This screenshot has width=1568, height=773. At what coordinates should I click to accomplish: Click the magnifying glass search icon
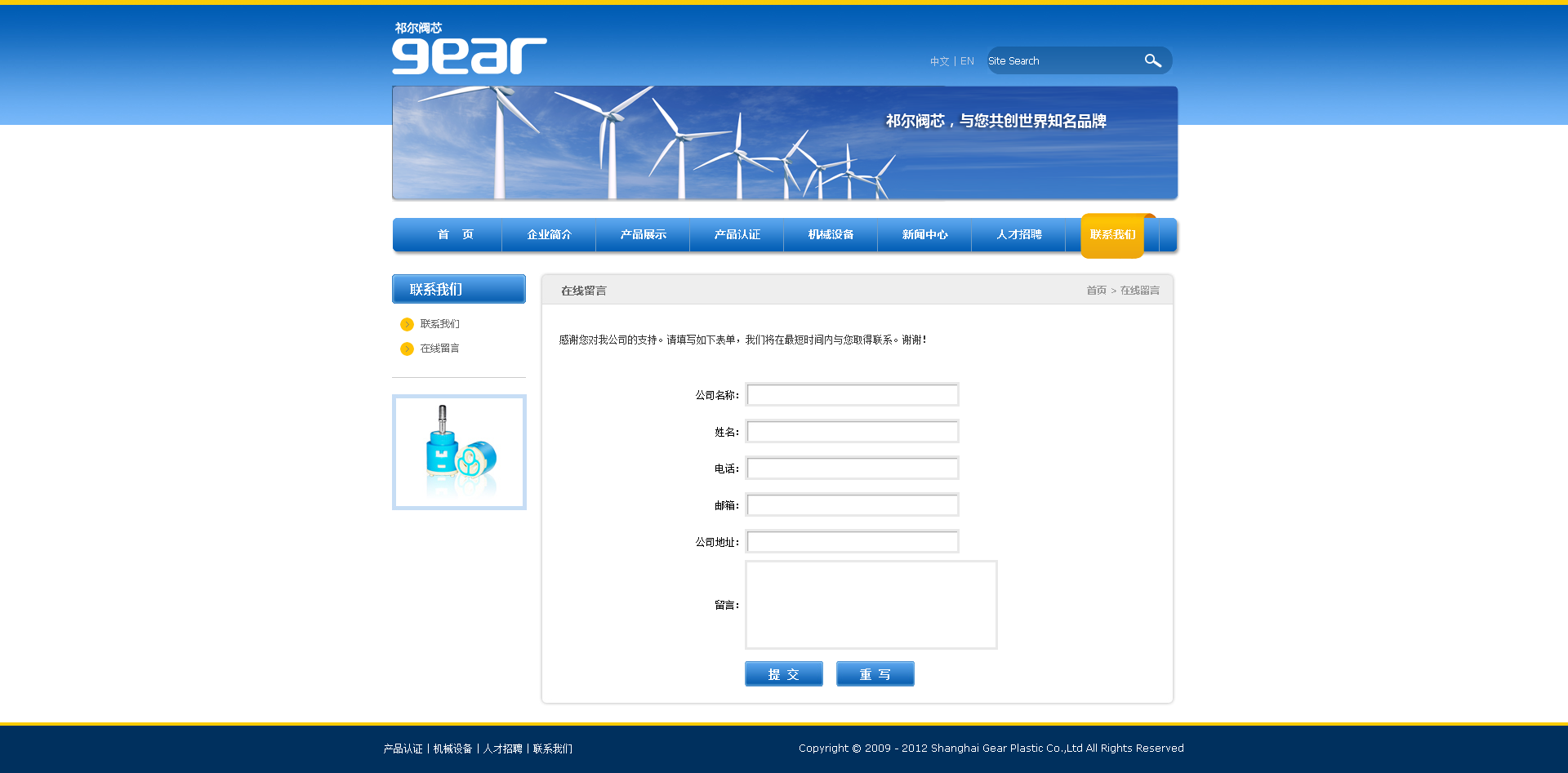[x=1152, y=60]
